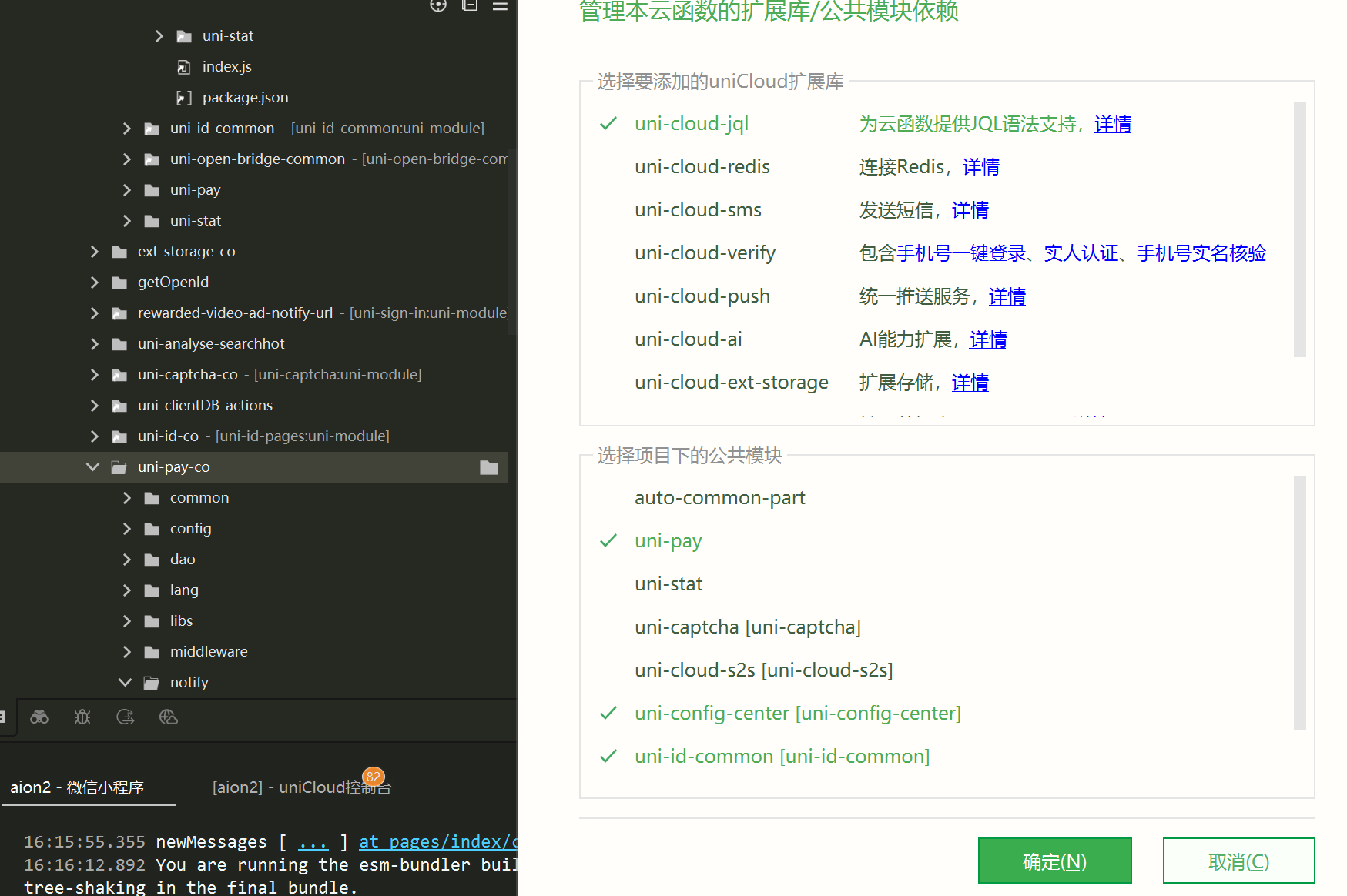The width and height of the screenshot is (1347, 896).
Task: Expand the middleware folder
Action: click(x=127, y=652)
